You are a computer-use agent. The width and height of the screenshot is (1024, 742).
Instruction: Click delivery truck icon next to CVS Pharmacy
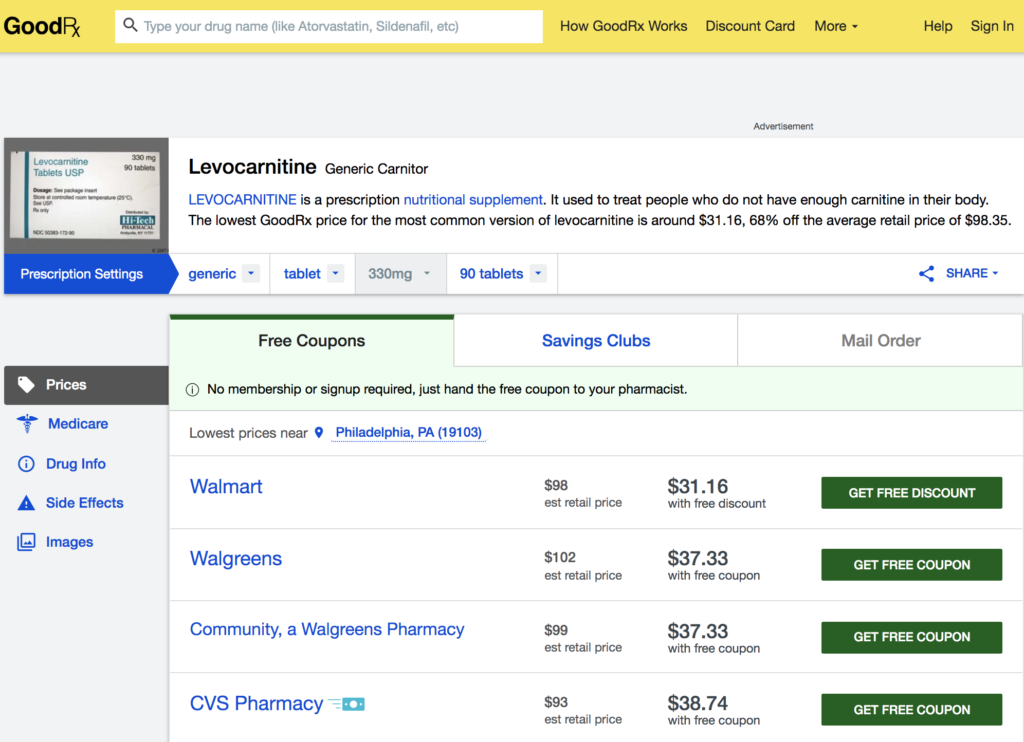pyautogui.click(x=350, y=703)
